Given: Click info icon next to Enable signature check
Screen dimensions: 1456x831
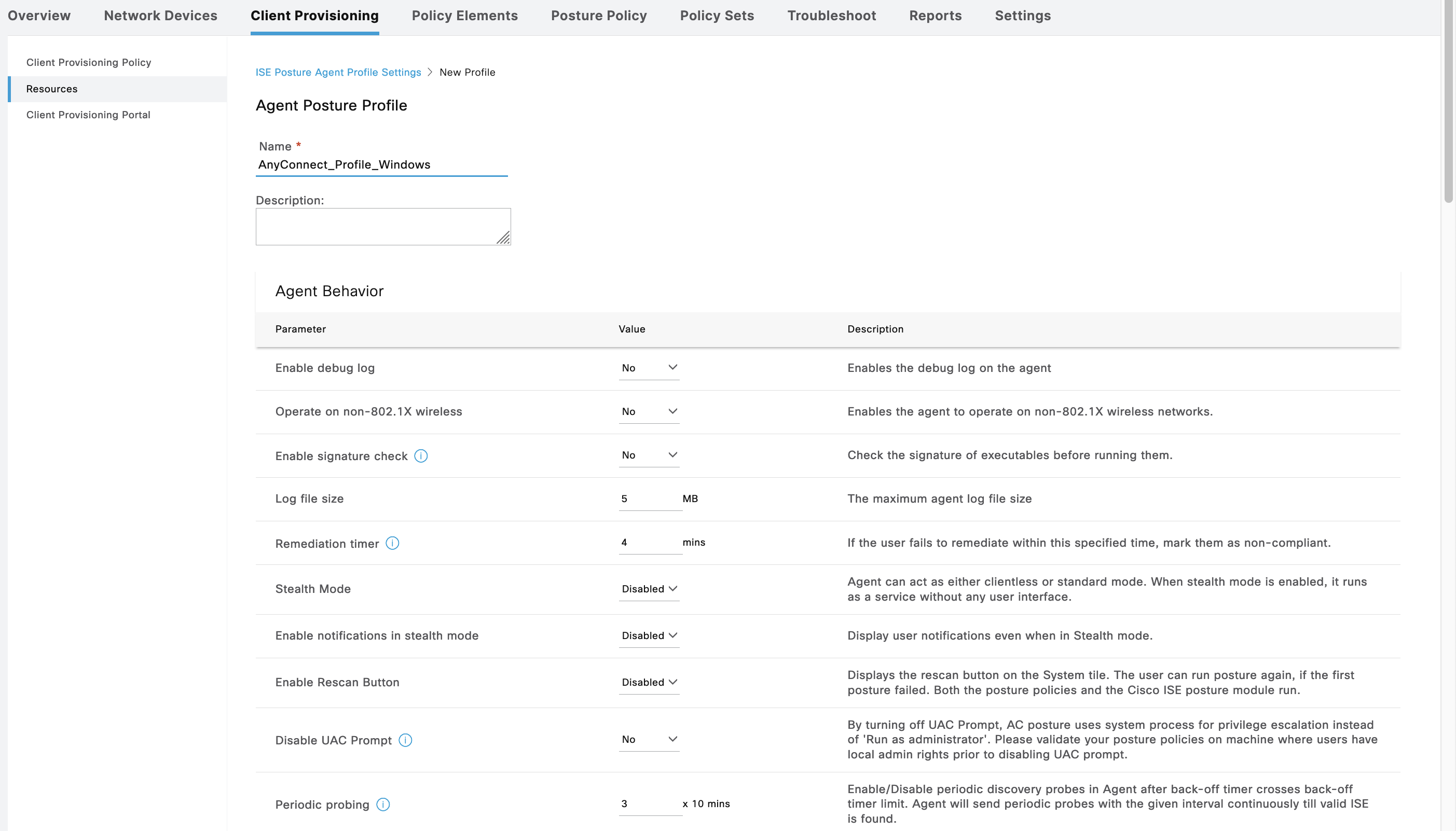Looking at the screenshot, I should coord(421,455).
